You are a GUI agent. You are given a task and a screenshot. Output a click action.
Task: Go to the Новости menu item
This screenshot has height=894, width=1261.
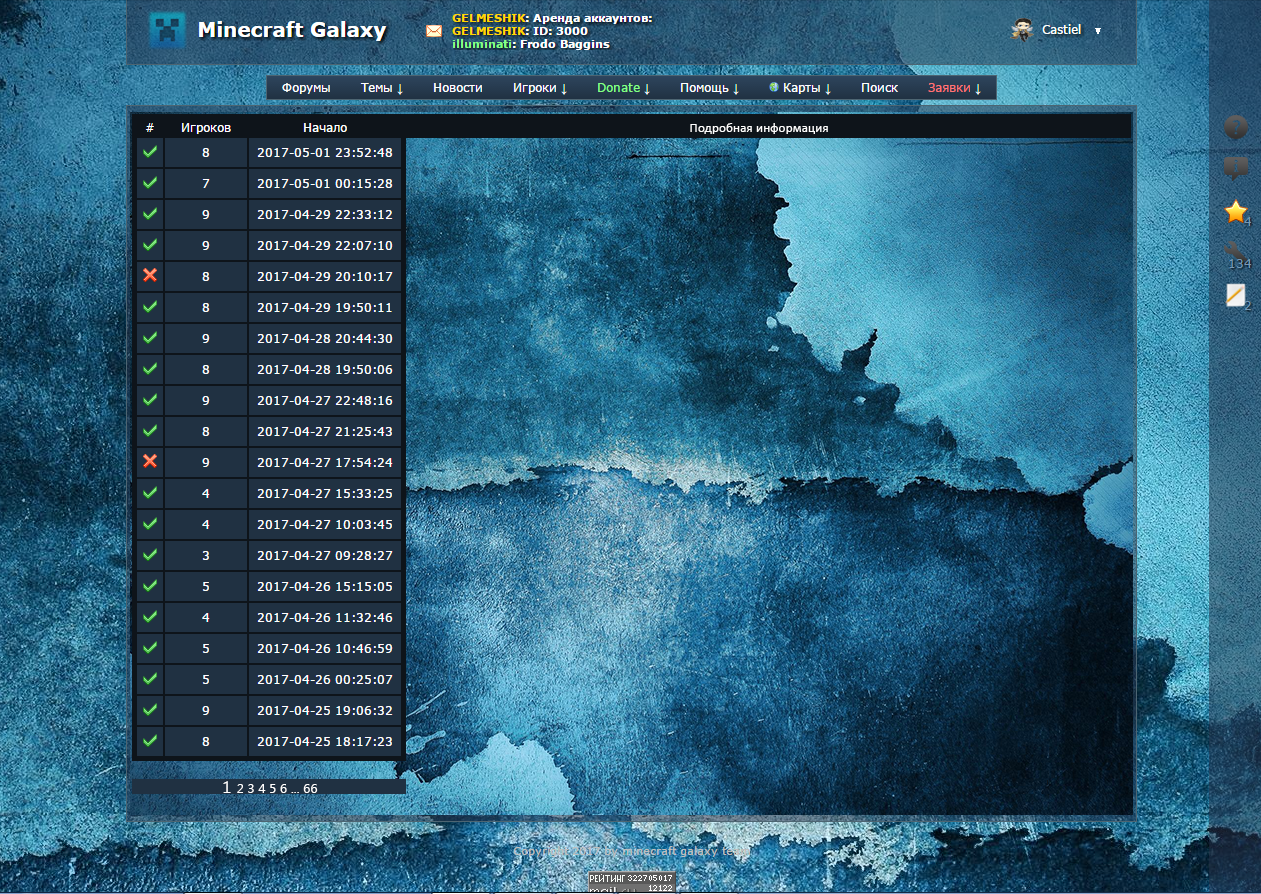[x=457, y=88]
